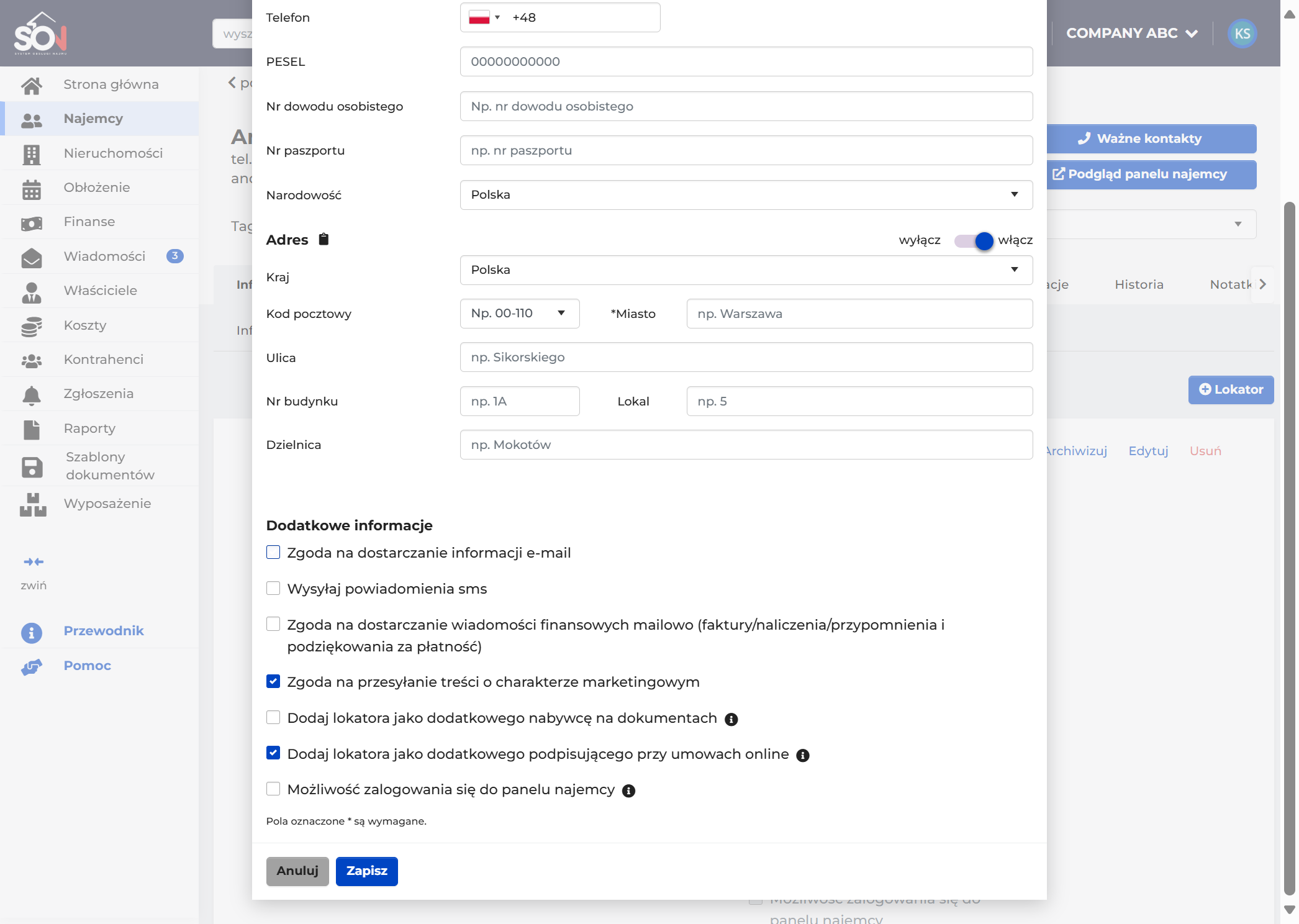Click the Lokator add button
Image resolution: width=1299 pixels, height=924 pixels.
pos(1231,390)
